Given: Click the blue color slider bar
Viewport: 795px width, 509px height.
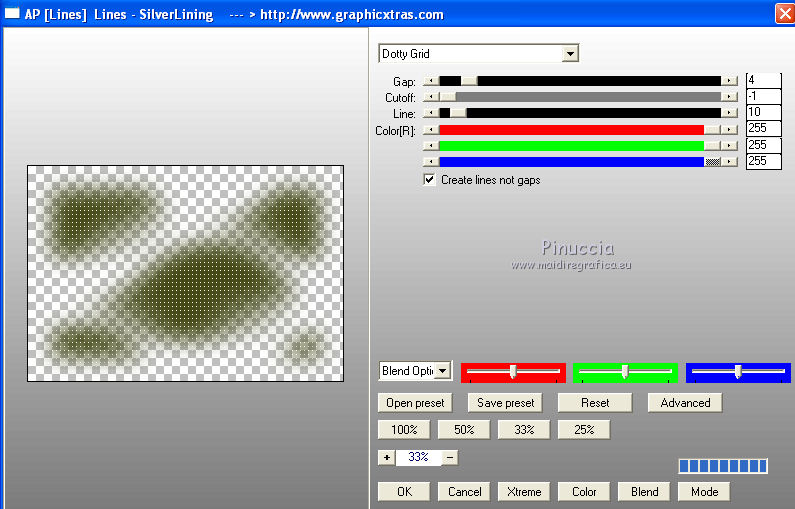Looking at the screenshot, I should point(580,162).
